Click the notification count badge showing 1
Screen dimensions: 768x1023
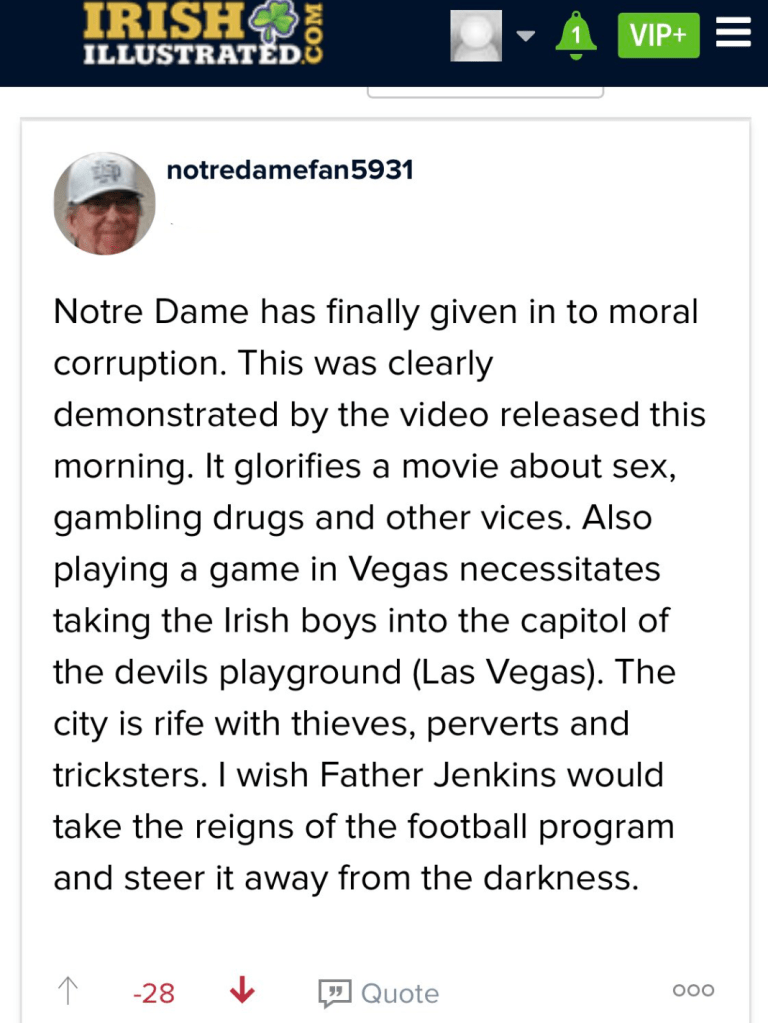pos(575,36)
